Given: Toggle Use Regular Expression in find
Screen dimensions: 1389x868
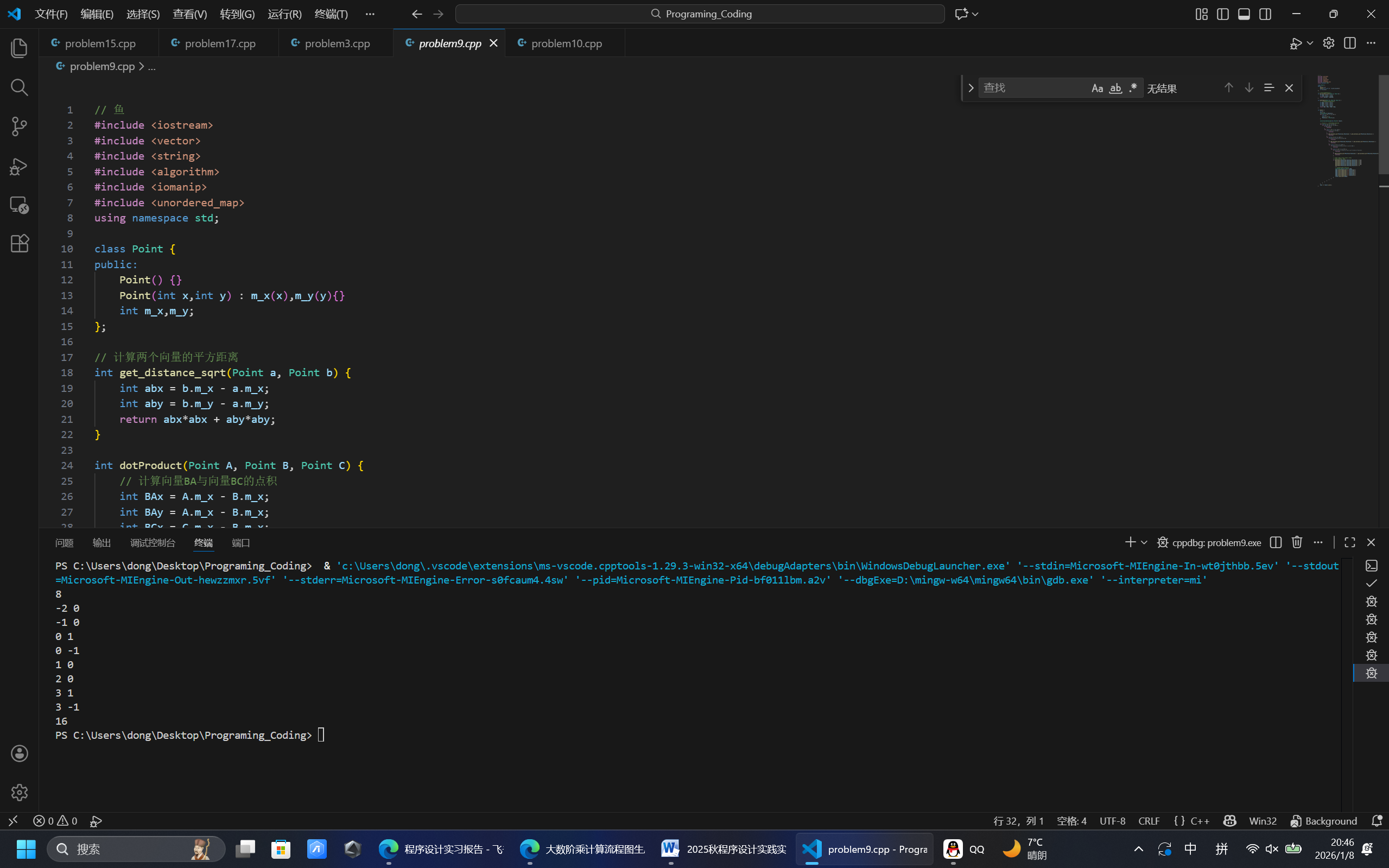Looking at the screenshot, I should point(1133,88).
